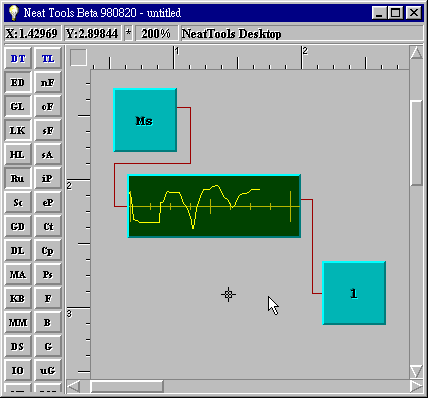Click the vertical scrollbar thumb
Viewport: 428px width, 398px height.
(416, 143)
